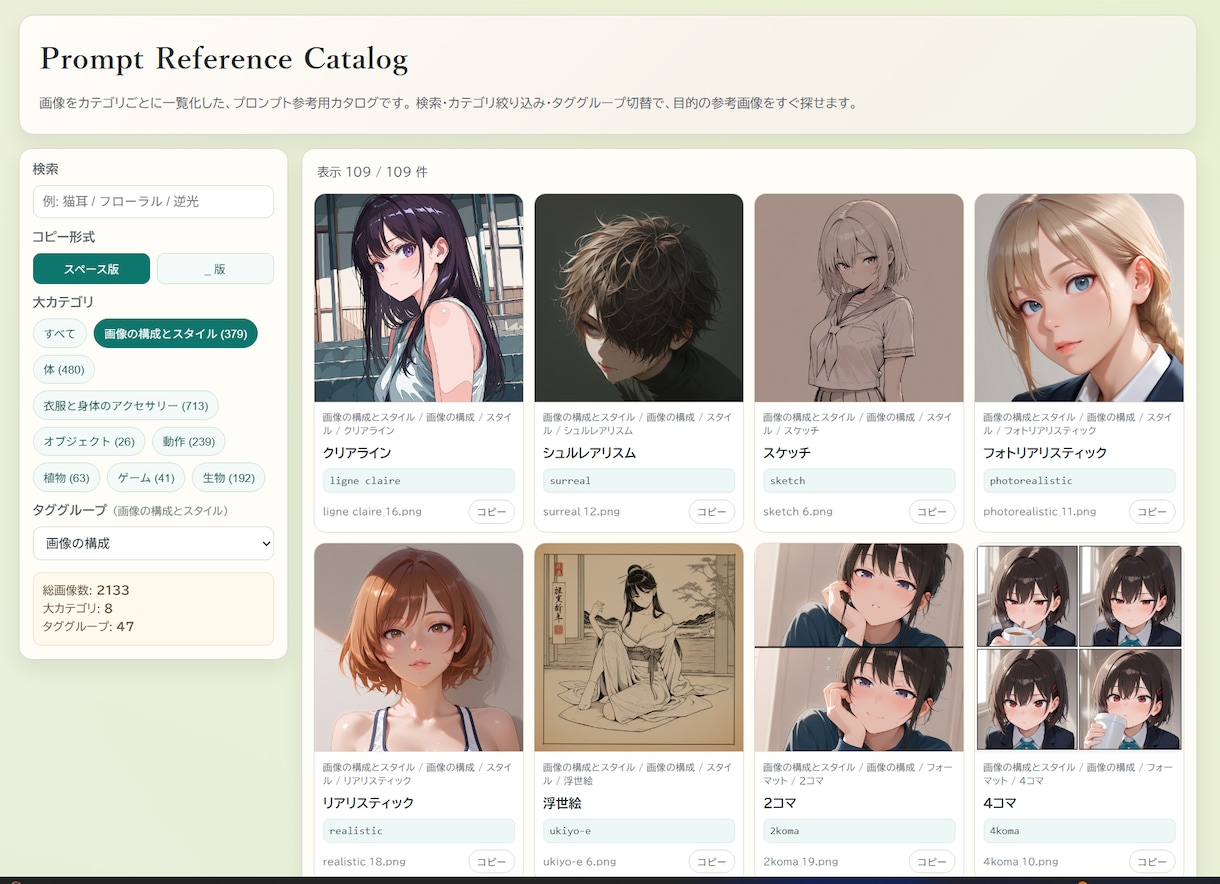Image resolution: width=1220 pixels, height=884 pixels.
Task: Click コピー beside ukiyo-e 6.png
Action: coord(712,862)
